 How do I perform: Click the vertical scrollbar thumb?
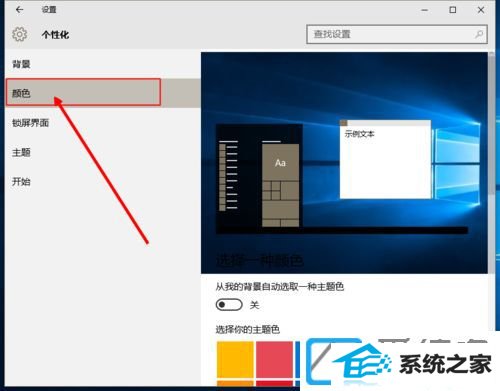click(492, 123)
